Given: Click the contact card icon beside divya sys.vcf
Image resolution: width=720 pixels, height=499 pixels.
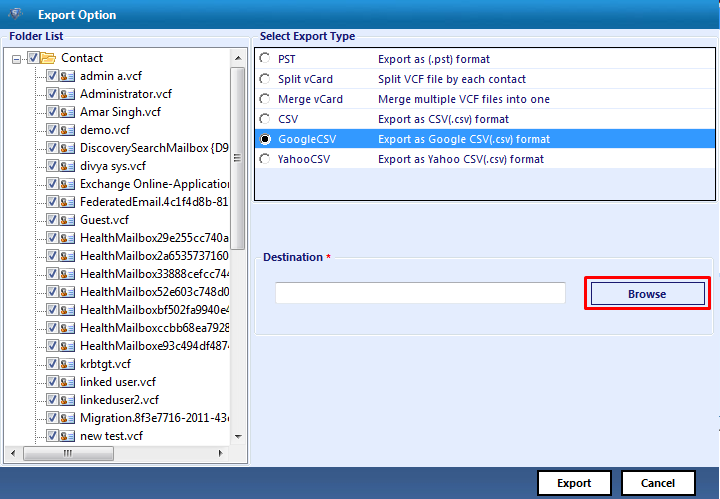Looking at the screenshot, I should tap(67, 166).
